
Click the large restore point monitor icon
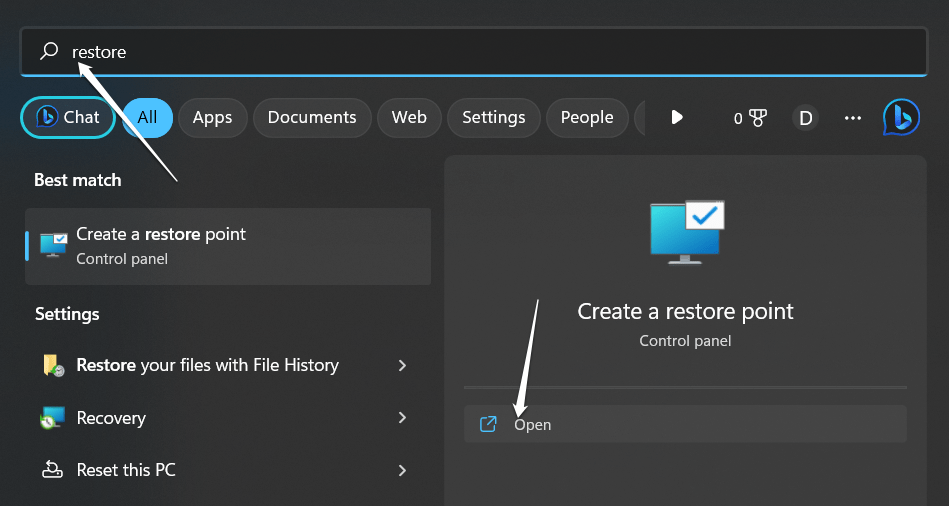tap(686, 231)
